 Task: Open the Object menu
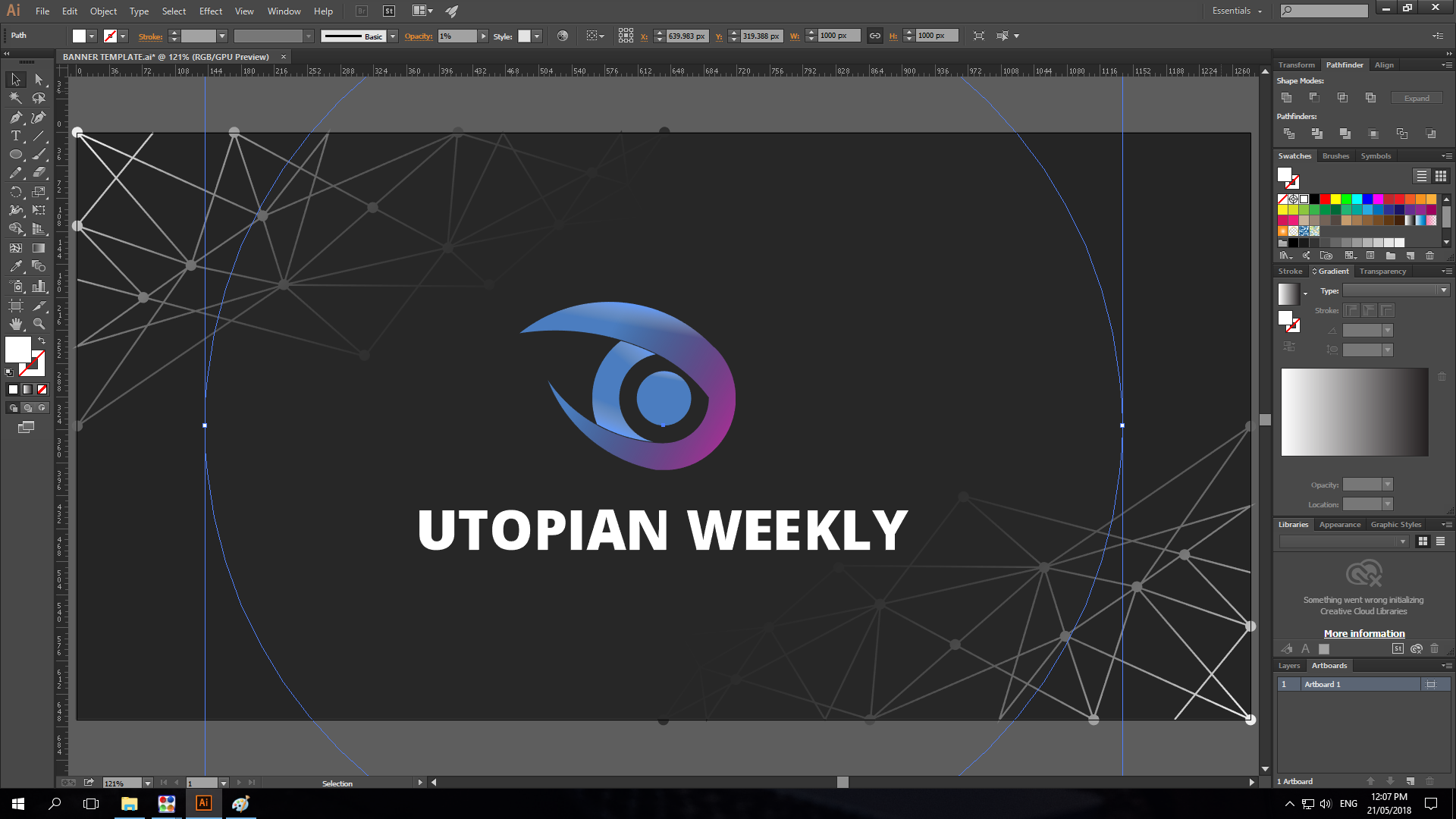103,11
